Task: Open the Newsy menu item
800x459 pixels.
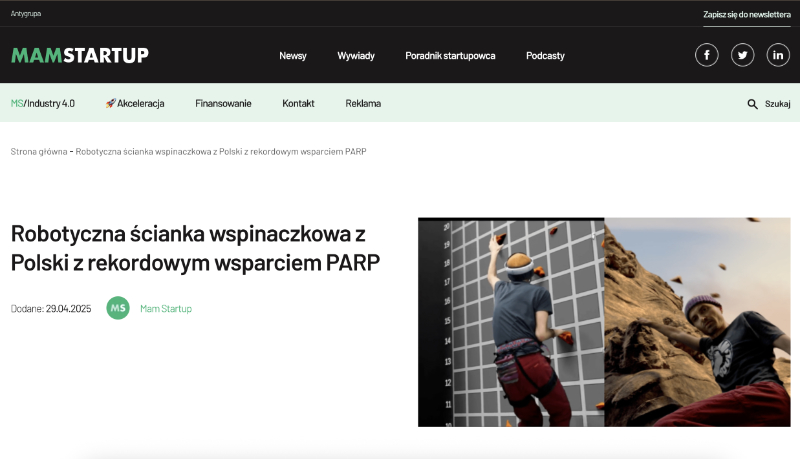Action: [293, 56]
